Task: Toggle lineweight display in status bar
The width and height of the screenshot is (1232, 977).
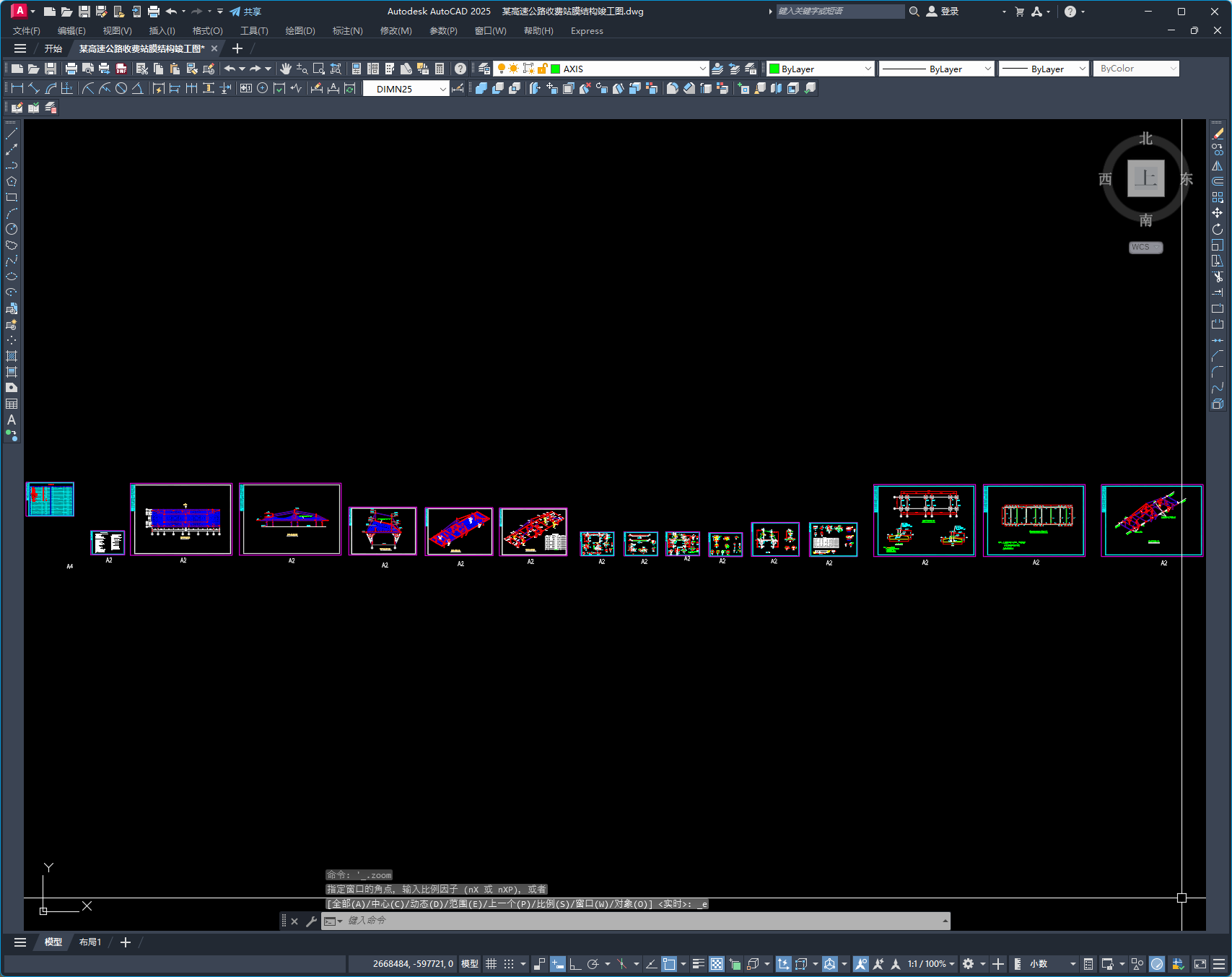Action: tap(699, 964)
